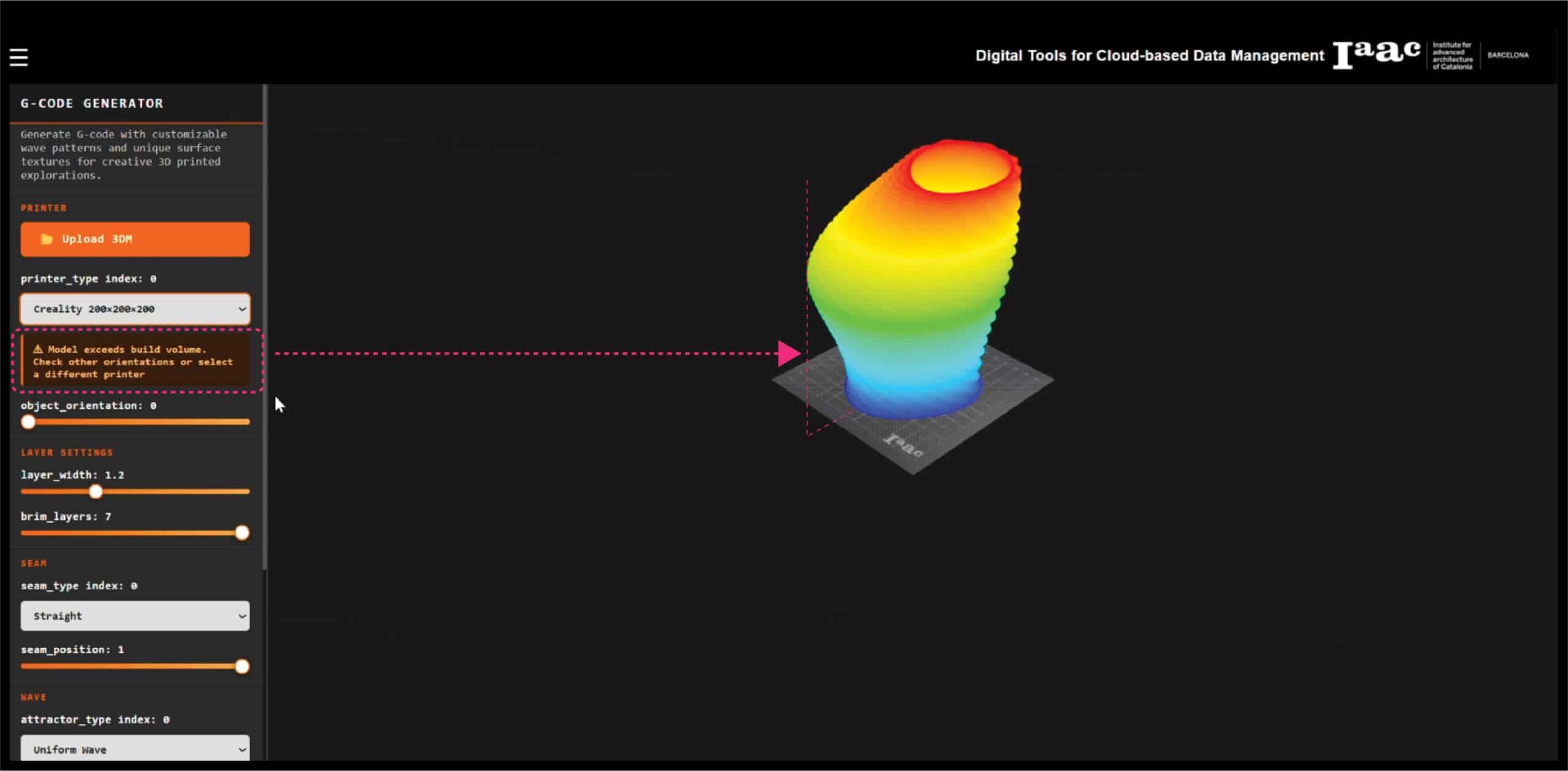
Task: Click Digital Tools for Cloud-based Data Management title
Action: (x=1149, y=56)
